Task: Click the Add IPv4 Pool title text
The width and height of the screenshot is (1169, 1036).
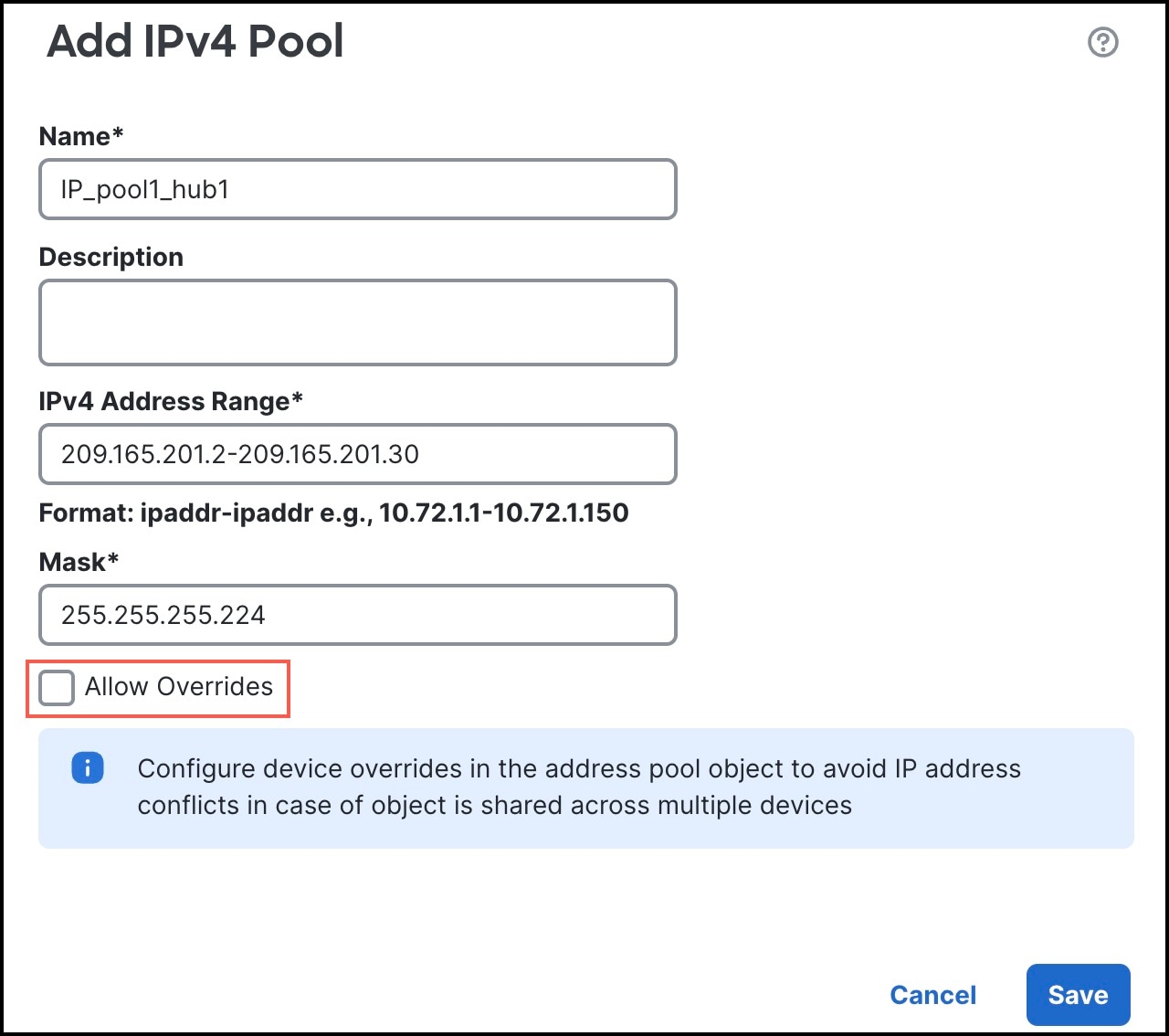Action: (195, 42)
